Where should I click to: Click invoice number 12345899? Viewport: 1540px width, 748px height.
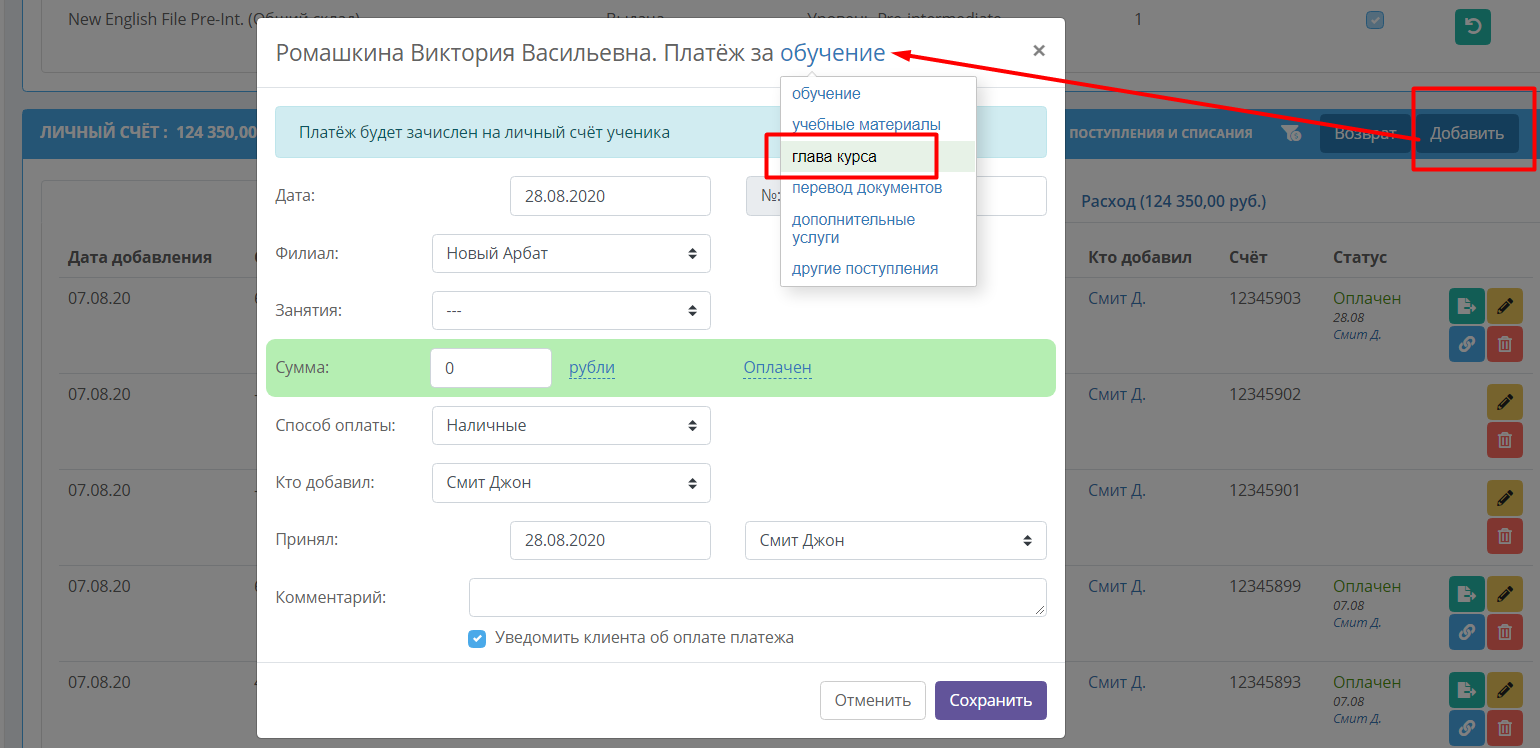tap(1265, 586)
